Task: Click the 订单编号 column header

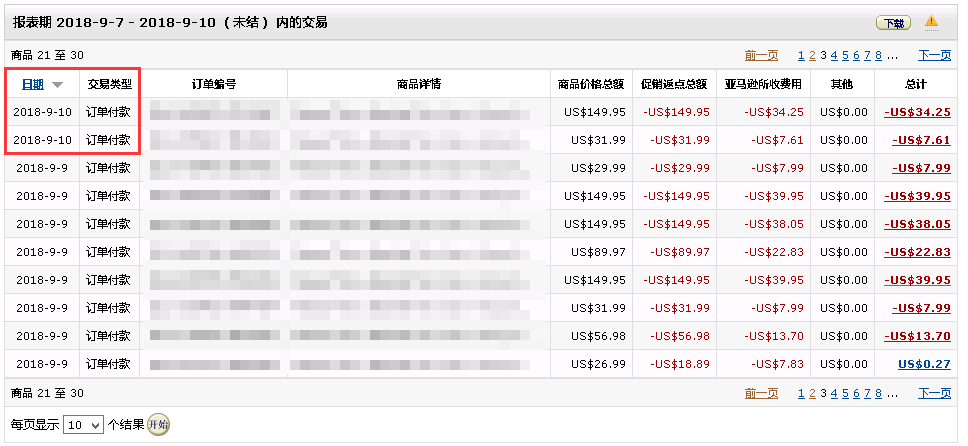Action: [214, 85]
